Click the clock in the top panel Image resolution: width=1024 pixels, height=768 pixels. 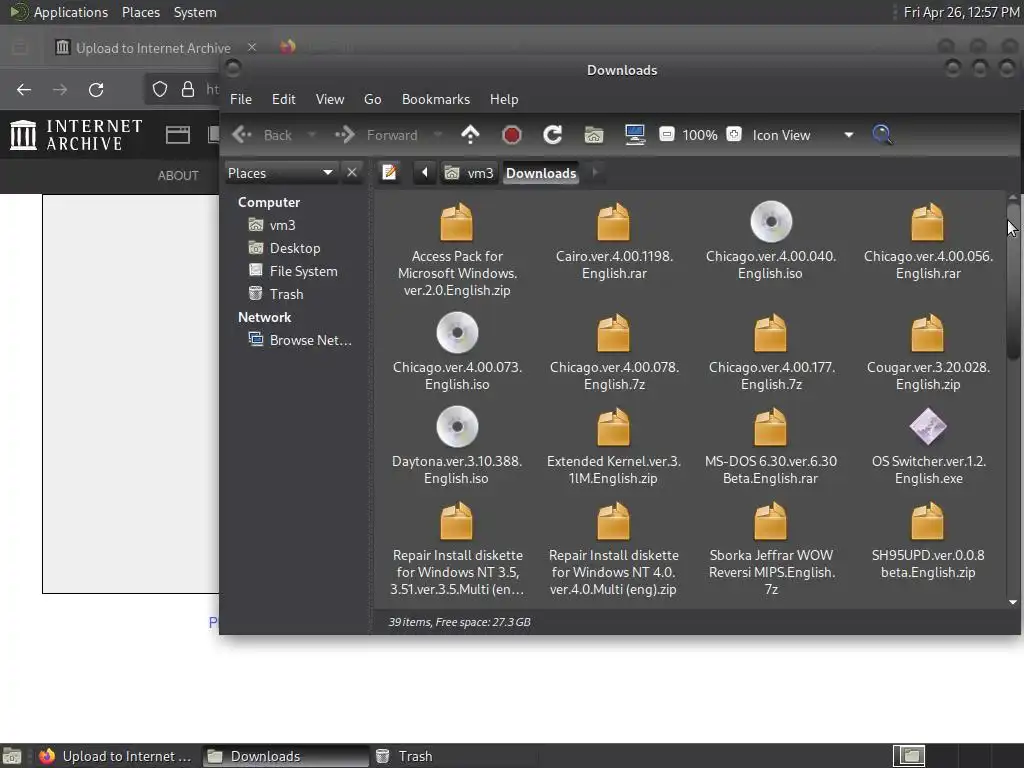point(961,12)
